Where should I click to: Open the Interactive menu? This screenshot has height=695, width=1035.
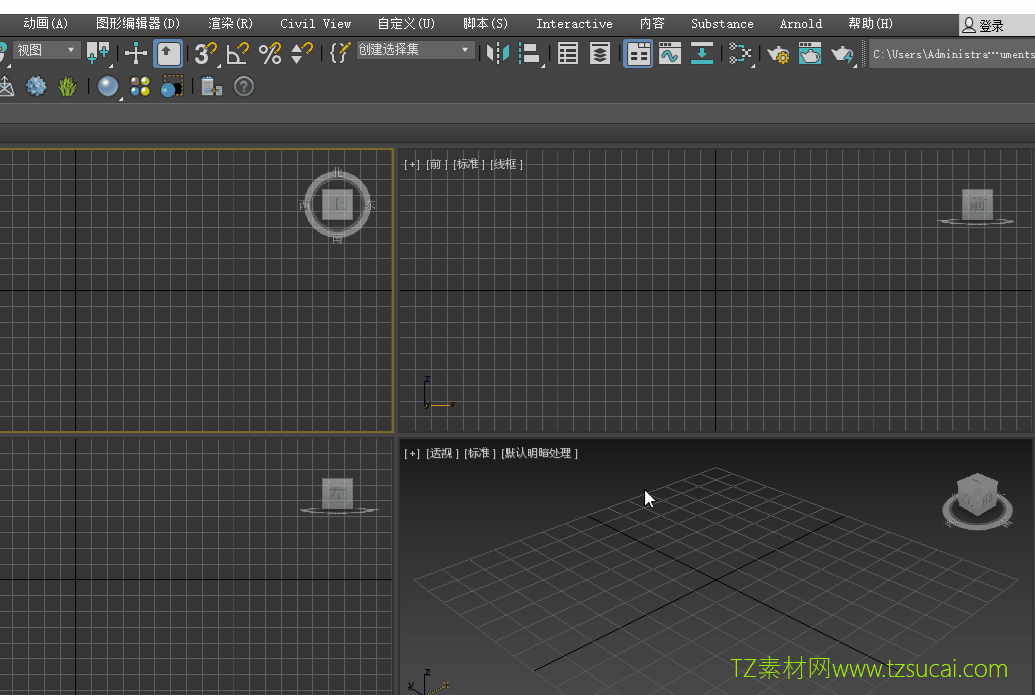click(574, 24)
